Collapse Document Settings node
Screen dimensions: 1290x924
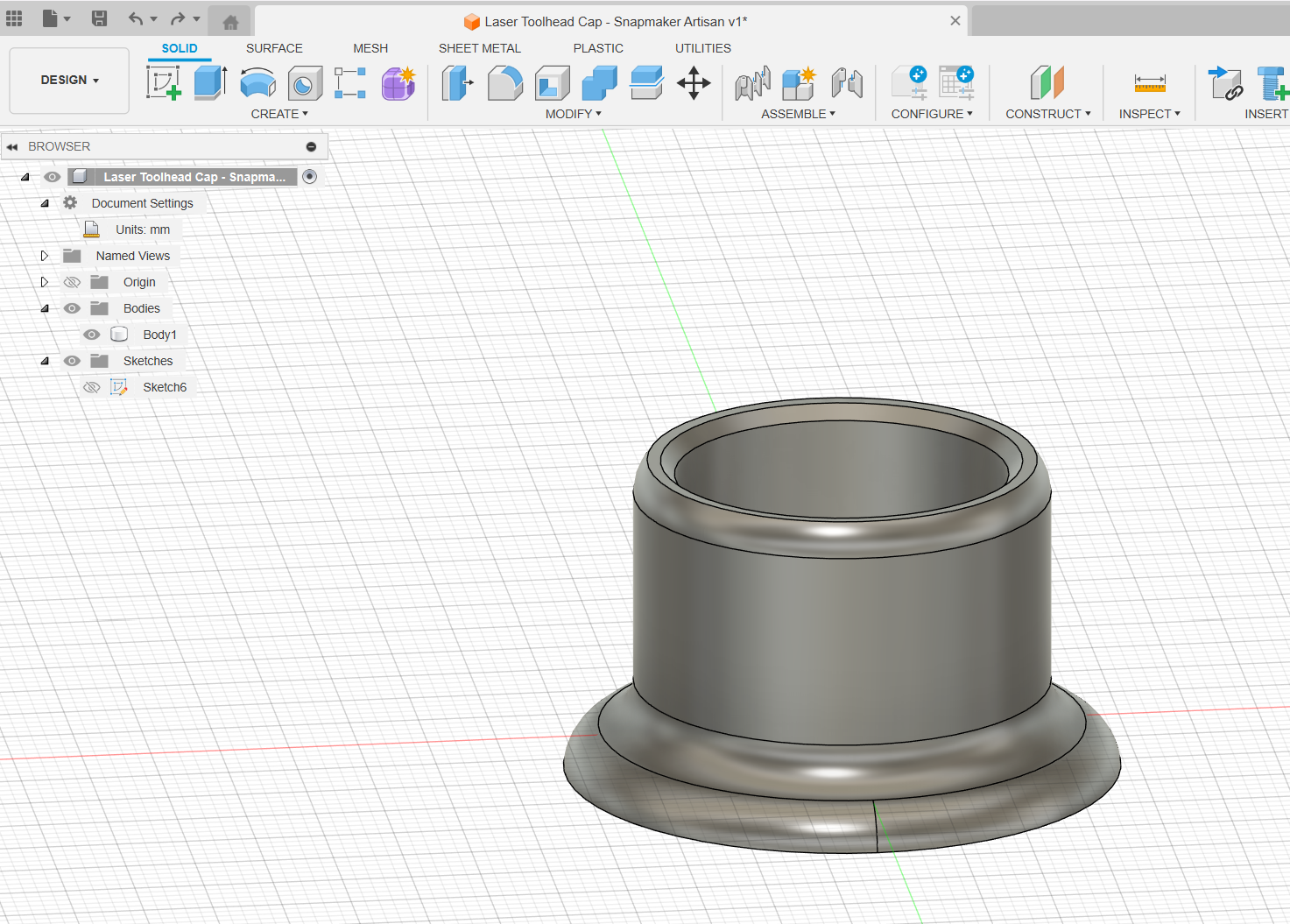[x=45, y=203]
